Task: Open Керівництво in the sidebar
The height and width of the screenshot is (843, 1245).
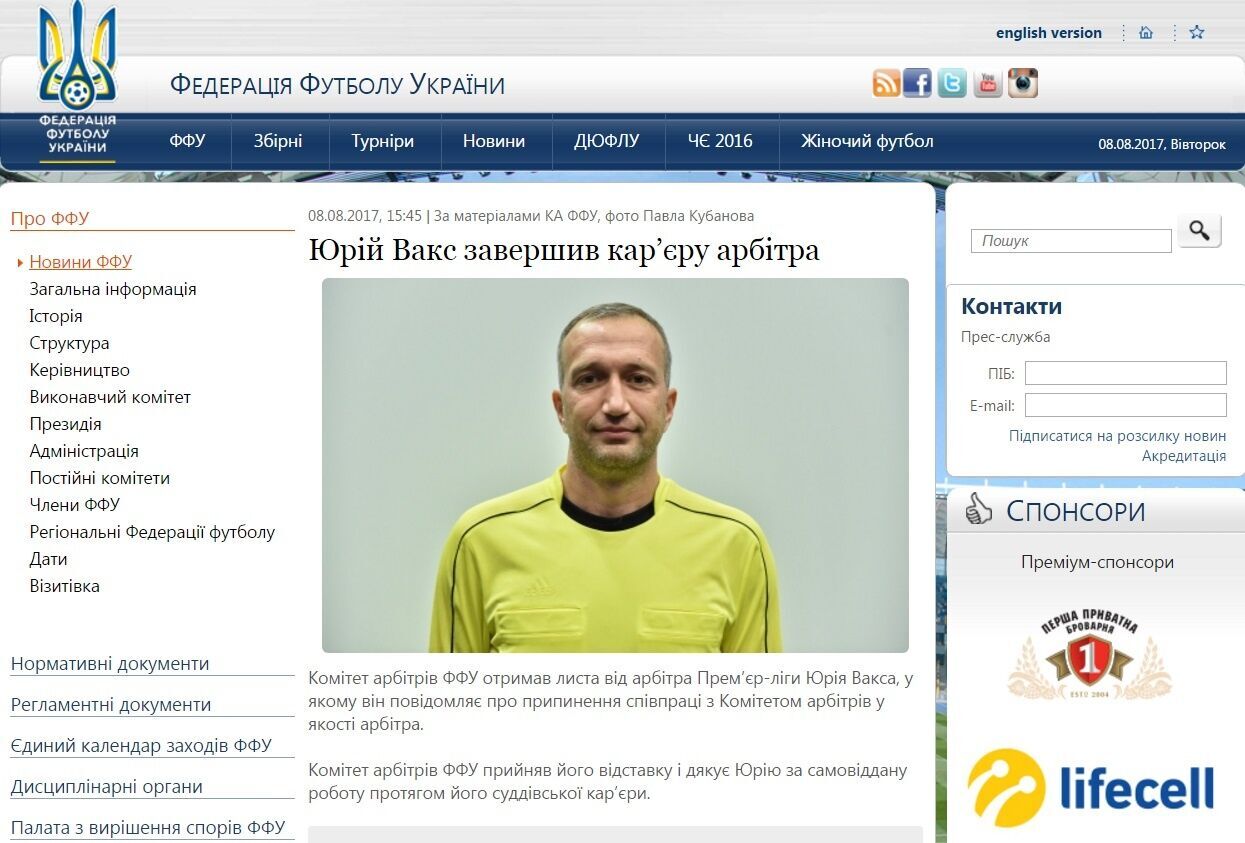Action: 80,370
